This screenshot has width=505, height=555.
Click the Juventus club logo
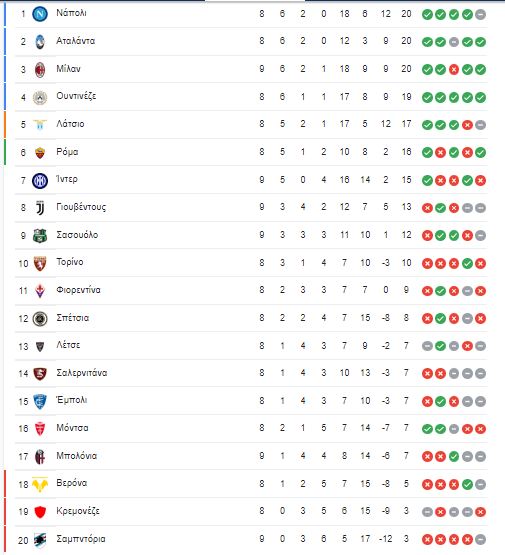pyautogui.click(x=40, y=208)
